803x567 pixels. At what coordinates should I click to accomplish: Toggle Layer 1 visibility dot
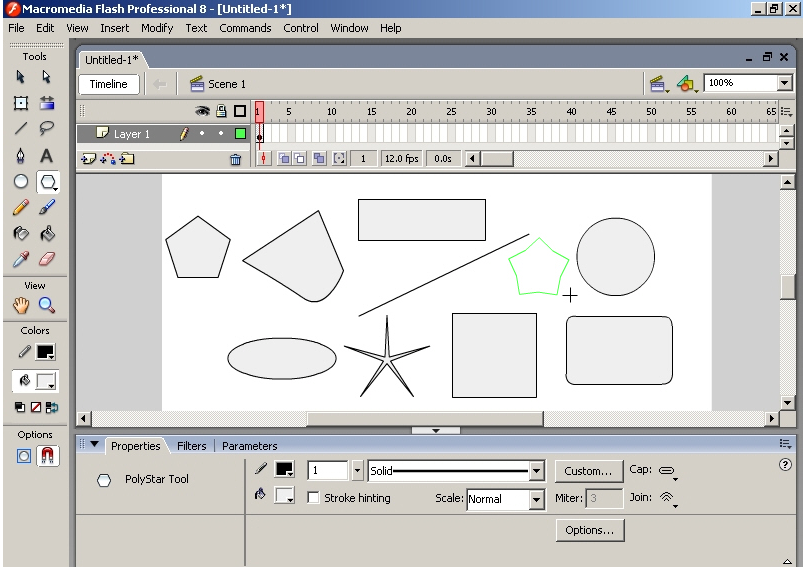point(202,134)
